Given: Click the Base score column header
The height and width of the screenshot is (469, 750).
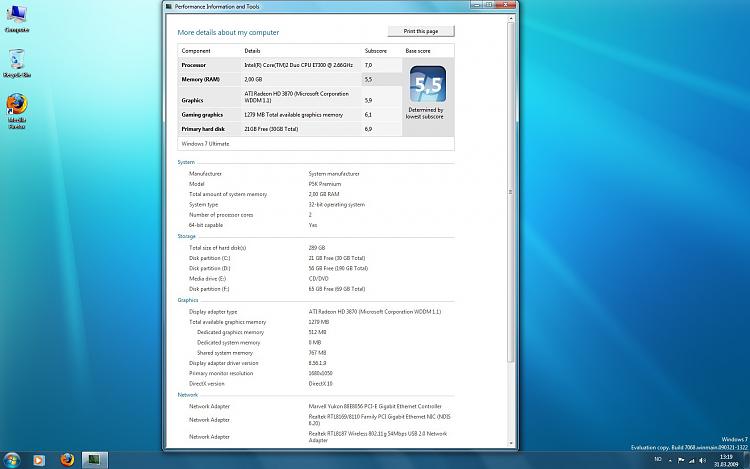Looking at the screenshot, I should pyautogui.click(x=418, y=51).
